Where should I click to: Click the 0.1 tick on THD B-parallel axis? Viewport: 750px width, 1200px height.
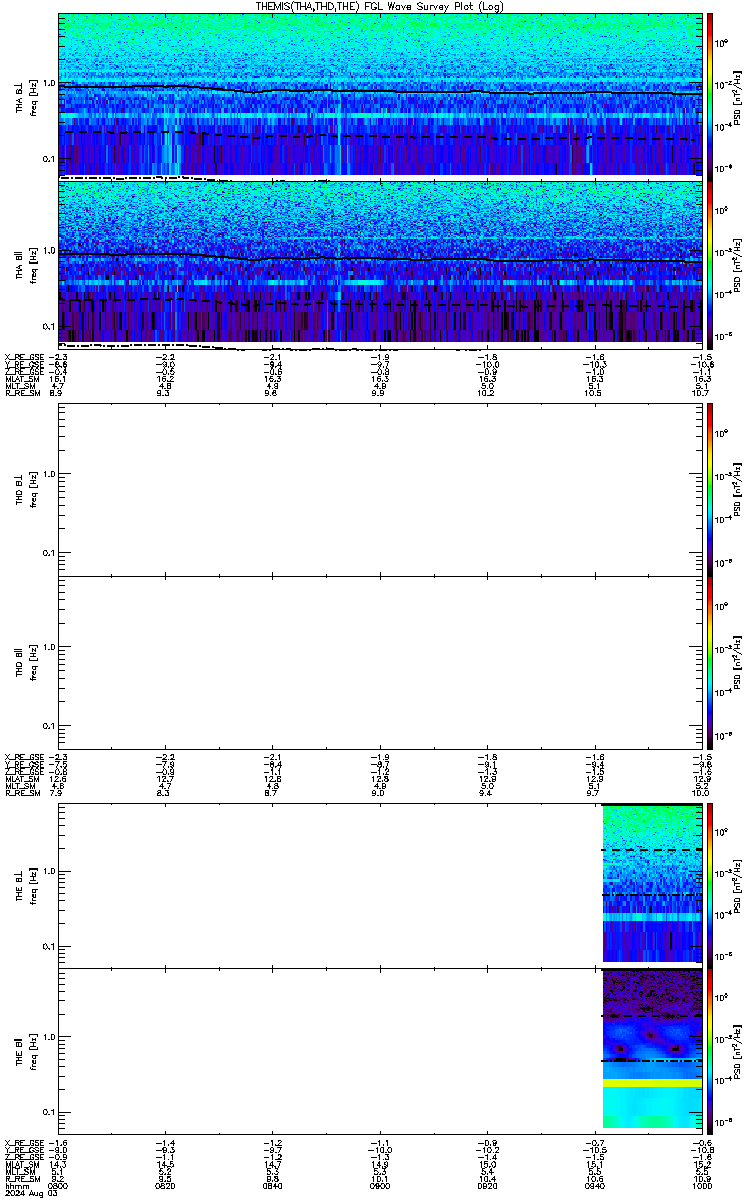tap(48, 725)
